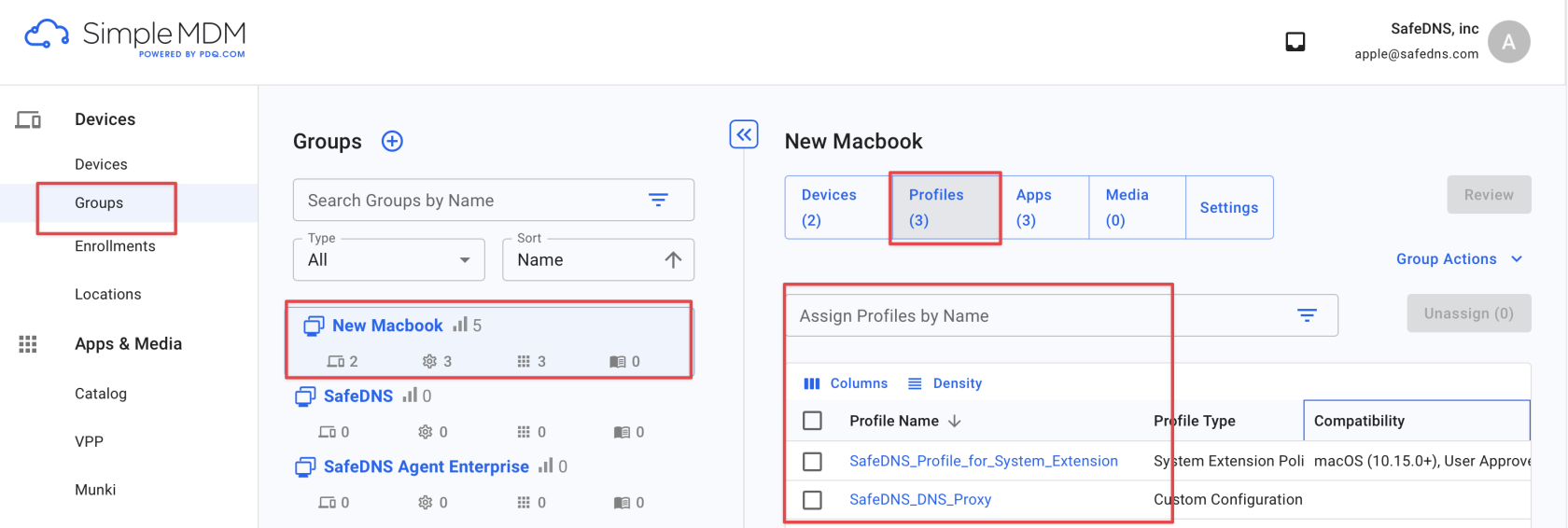The height and width of the screenshot is (528, 1568).
Task: Click SafeDNS group media book icon
Action: 622,432
